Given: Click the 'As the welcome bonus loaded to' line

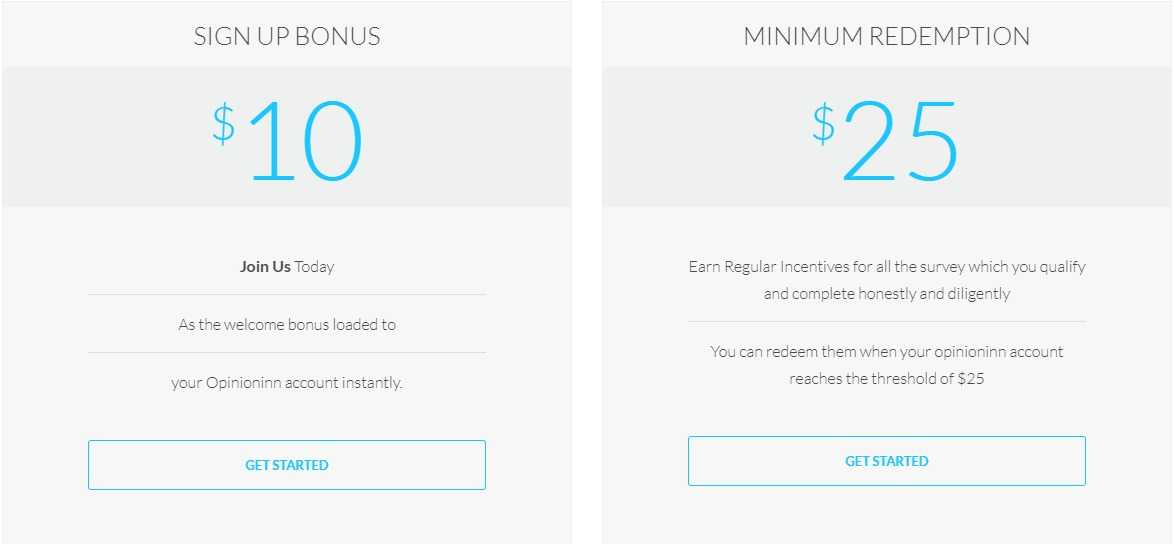Looking at the screenshot, I should [287, 325].
